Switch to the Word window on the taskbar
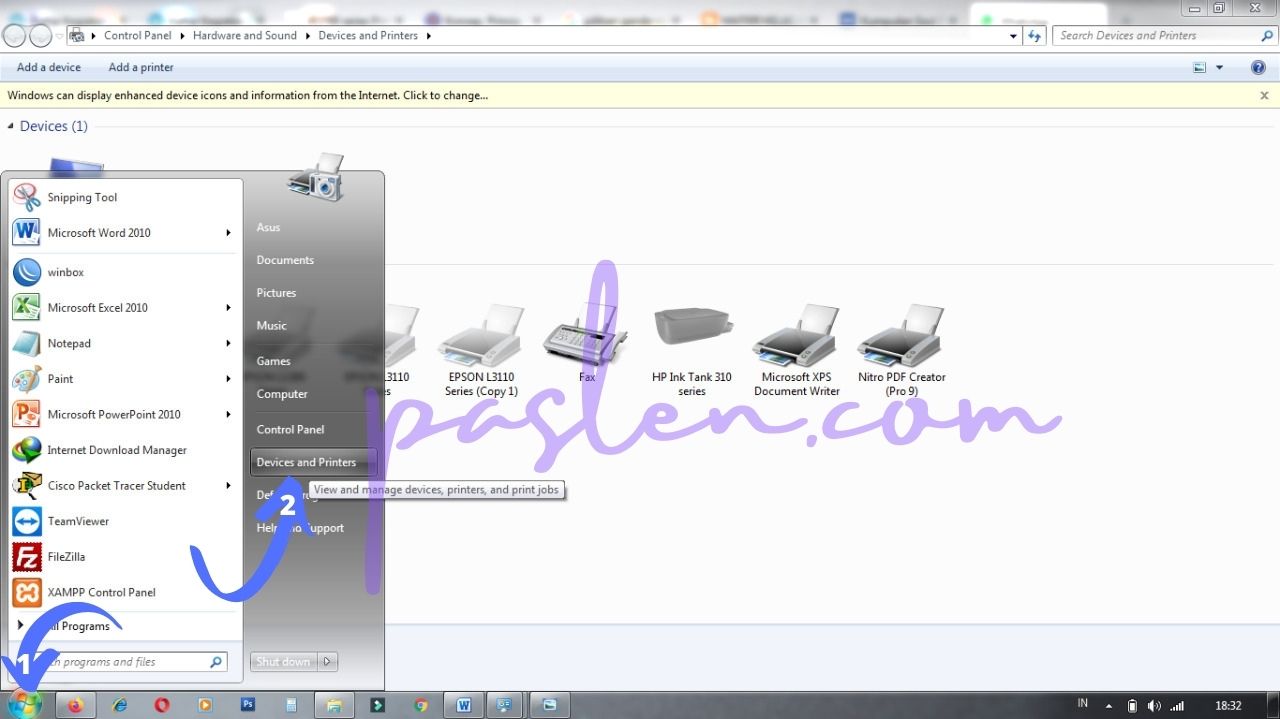Screen dimensions: 1280x719 click(464, 705)
